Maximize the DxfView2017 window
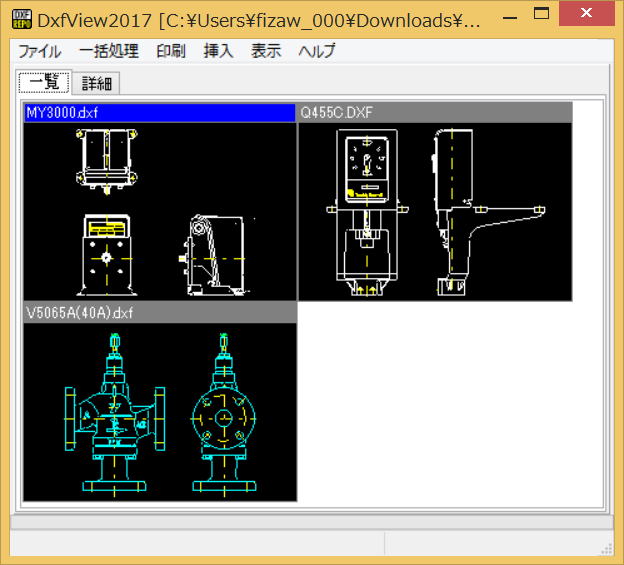 point(541,14)
